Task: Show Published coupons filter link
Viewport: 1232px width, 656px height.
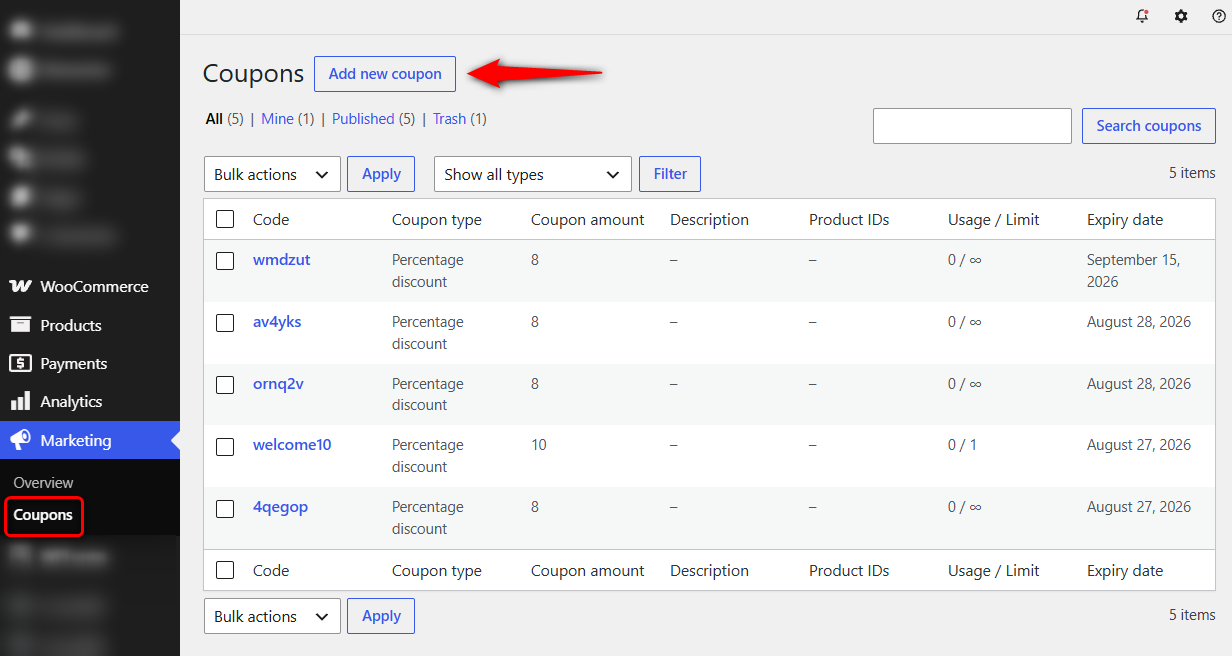Action: point(363,119)
